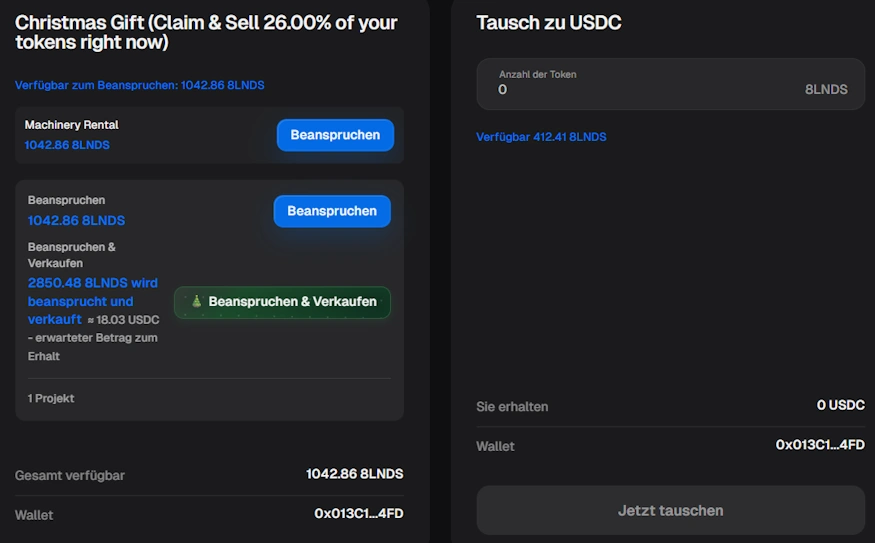Click the 0 USDC value beside Sie erhalten
This screenshot has height=543, width=875.
840,405
